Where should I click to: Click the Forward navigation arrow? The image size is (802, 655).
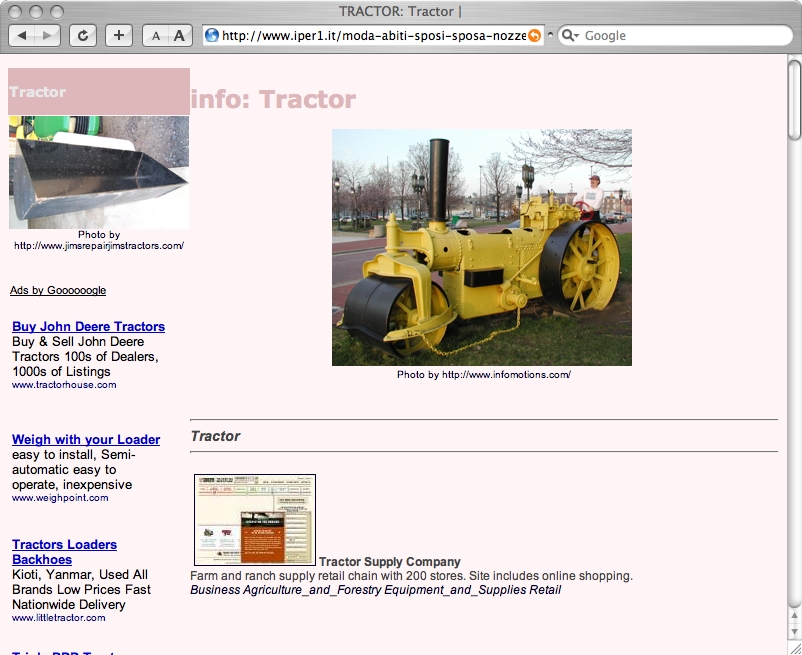(x=48, y=36)
